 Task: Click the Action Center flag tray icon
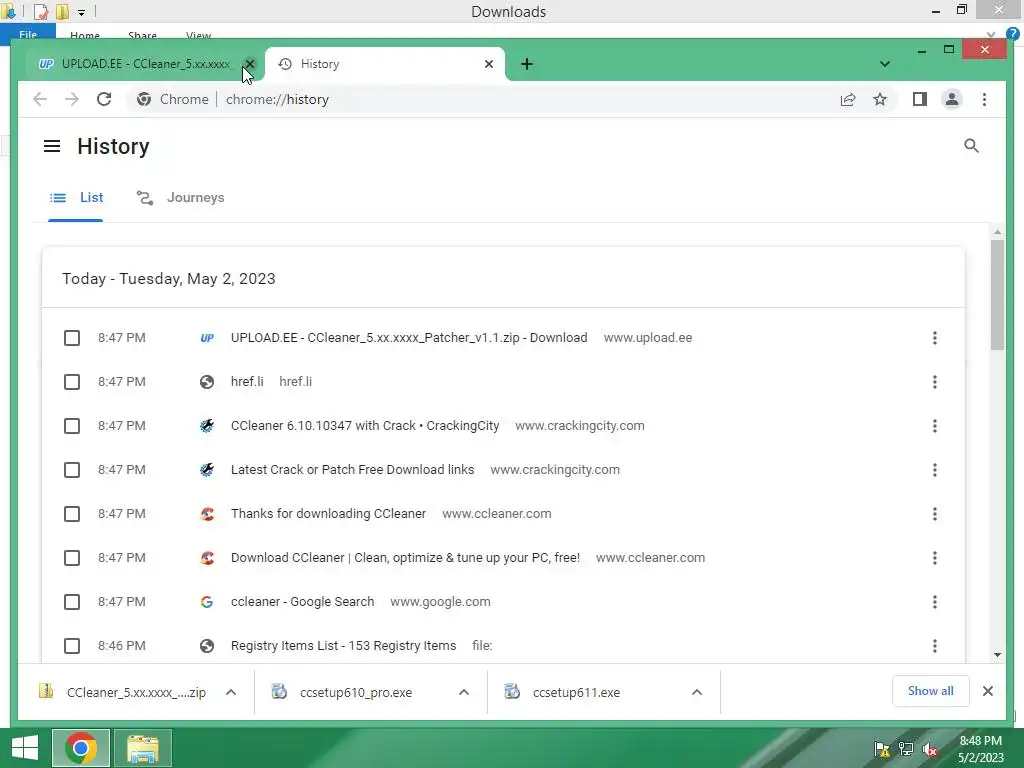click(882, 749)
